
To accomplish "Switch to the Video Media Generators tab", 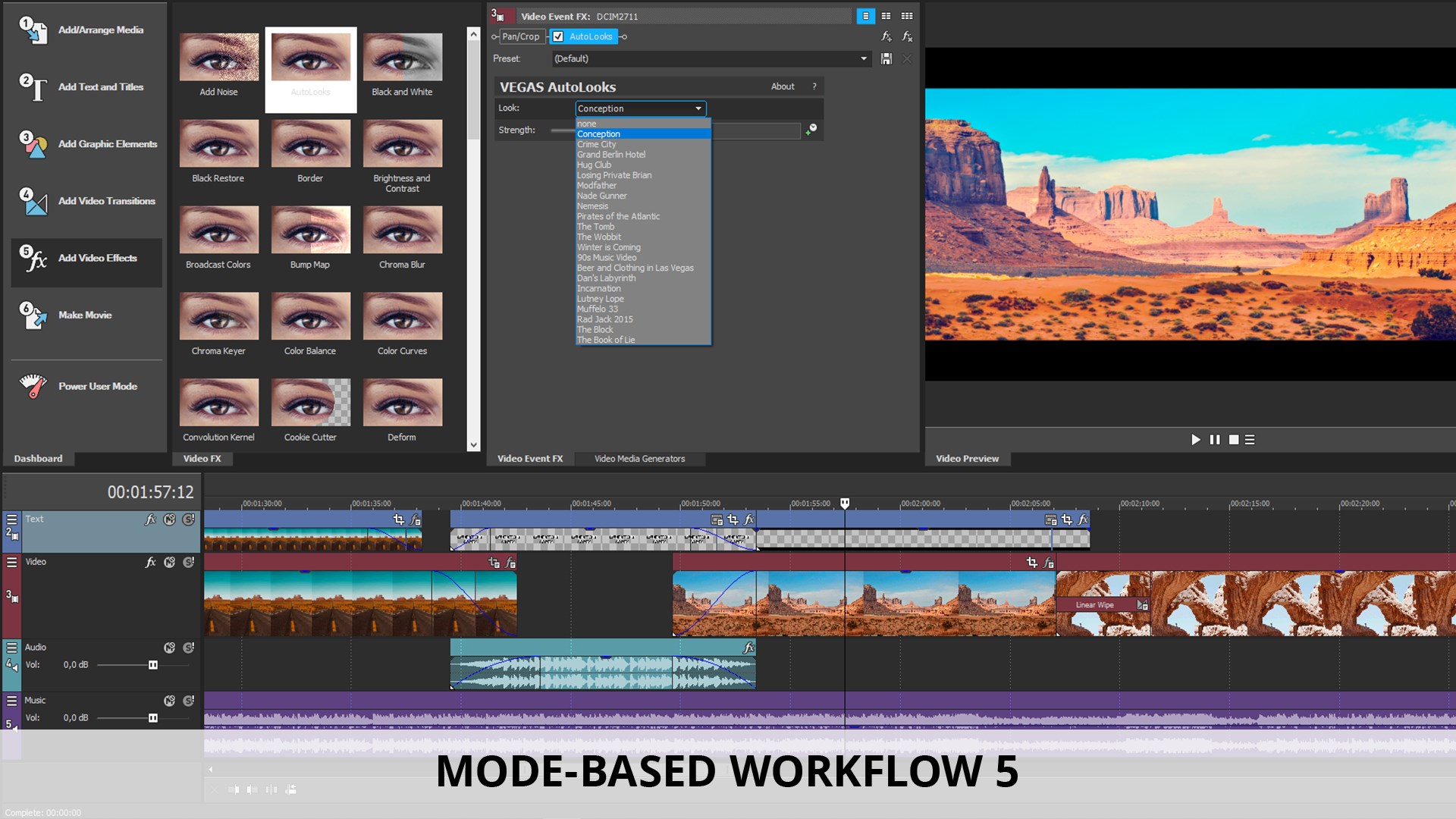I will pyautogui.click(x=639, y=458).
